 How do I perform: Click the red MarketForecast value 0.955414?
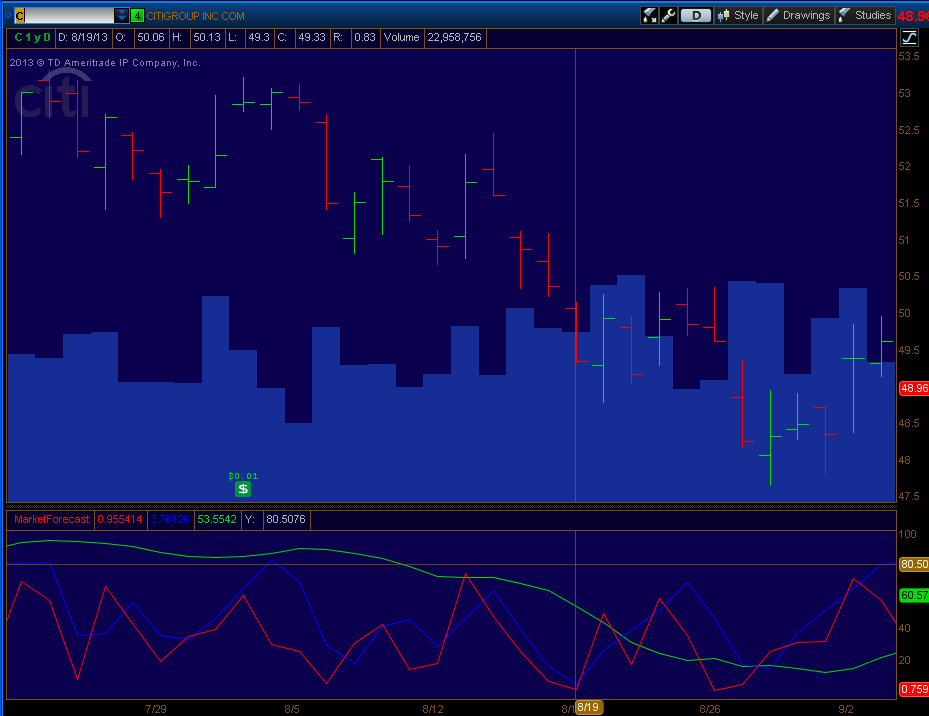[120, 519]
